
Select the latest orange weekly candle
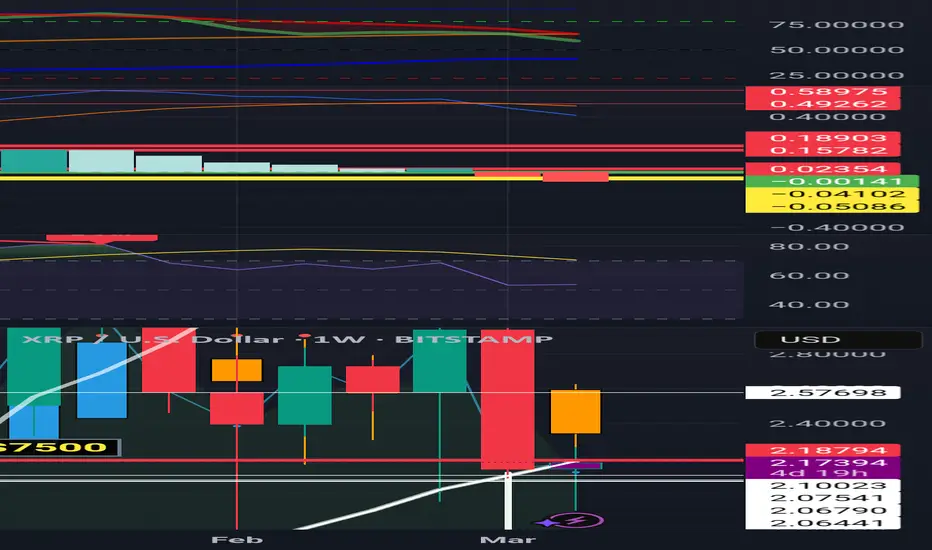575,411
